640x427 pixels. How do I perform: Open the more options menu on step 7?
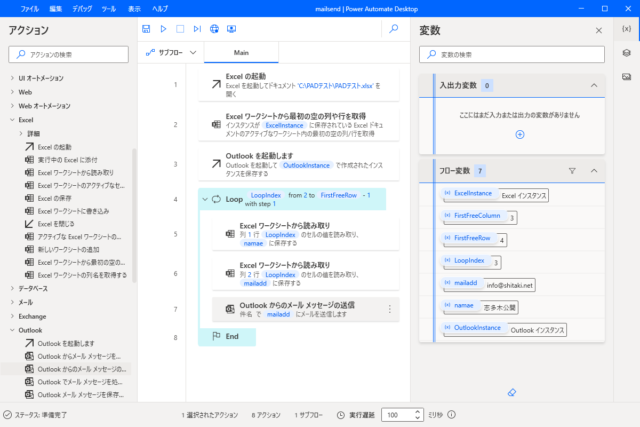point(390,309)
